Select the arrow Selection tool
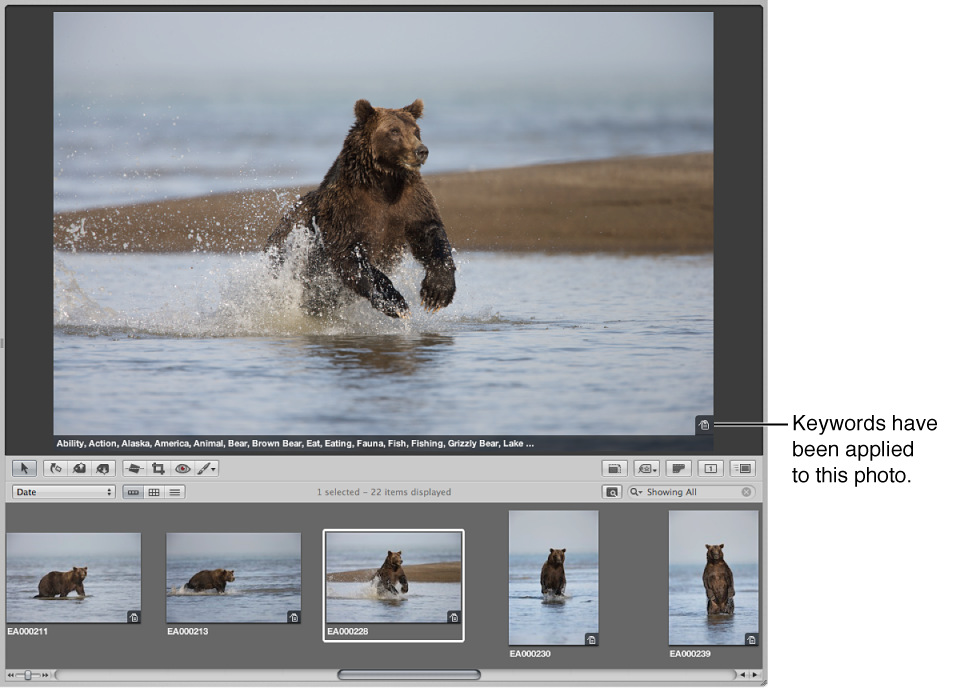The image size is (968, 688). tap(26, 468)
